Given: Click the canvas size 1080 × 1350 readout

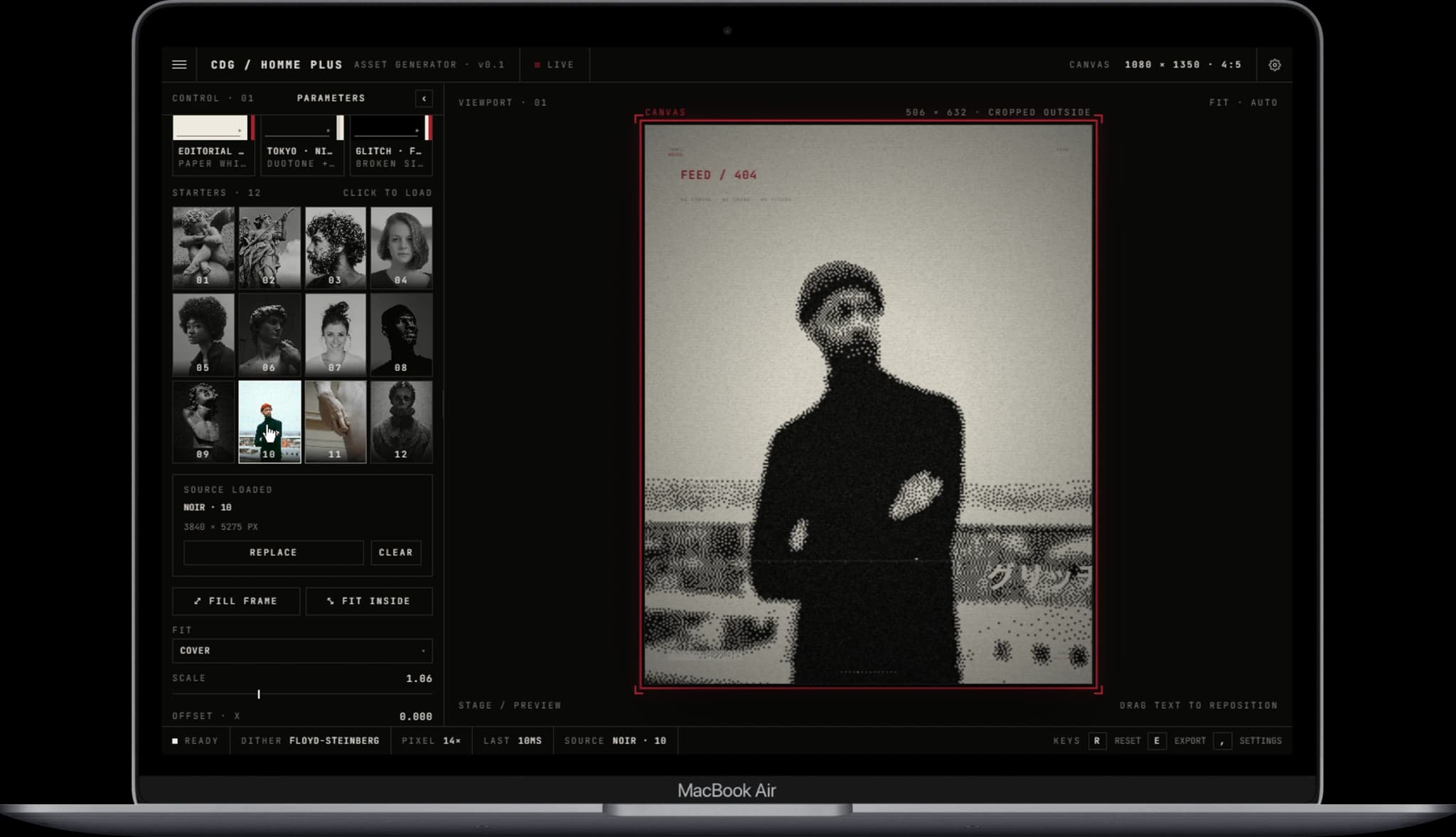Looking at the screenshot, I should coord(1183,65).
